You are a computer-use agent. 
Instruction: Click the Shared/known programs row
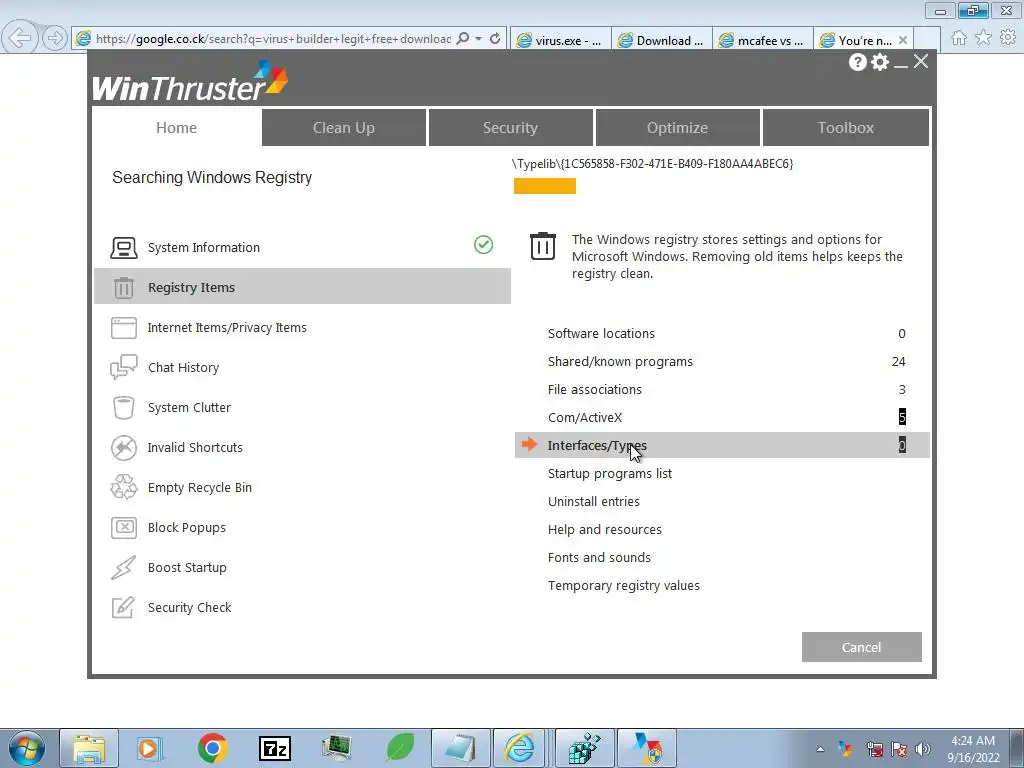[x=722, y=362]
